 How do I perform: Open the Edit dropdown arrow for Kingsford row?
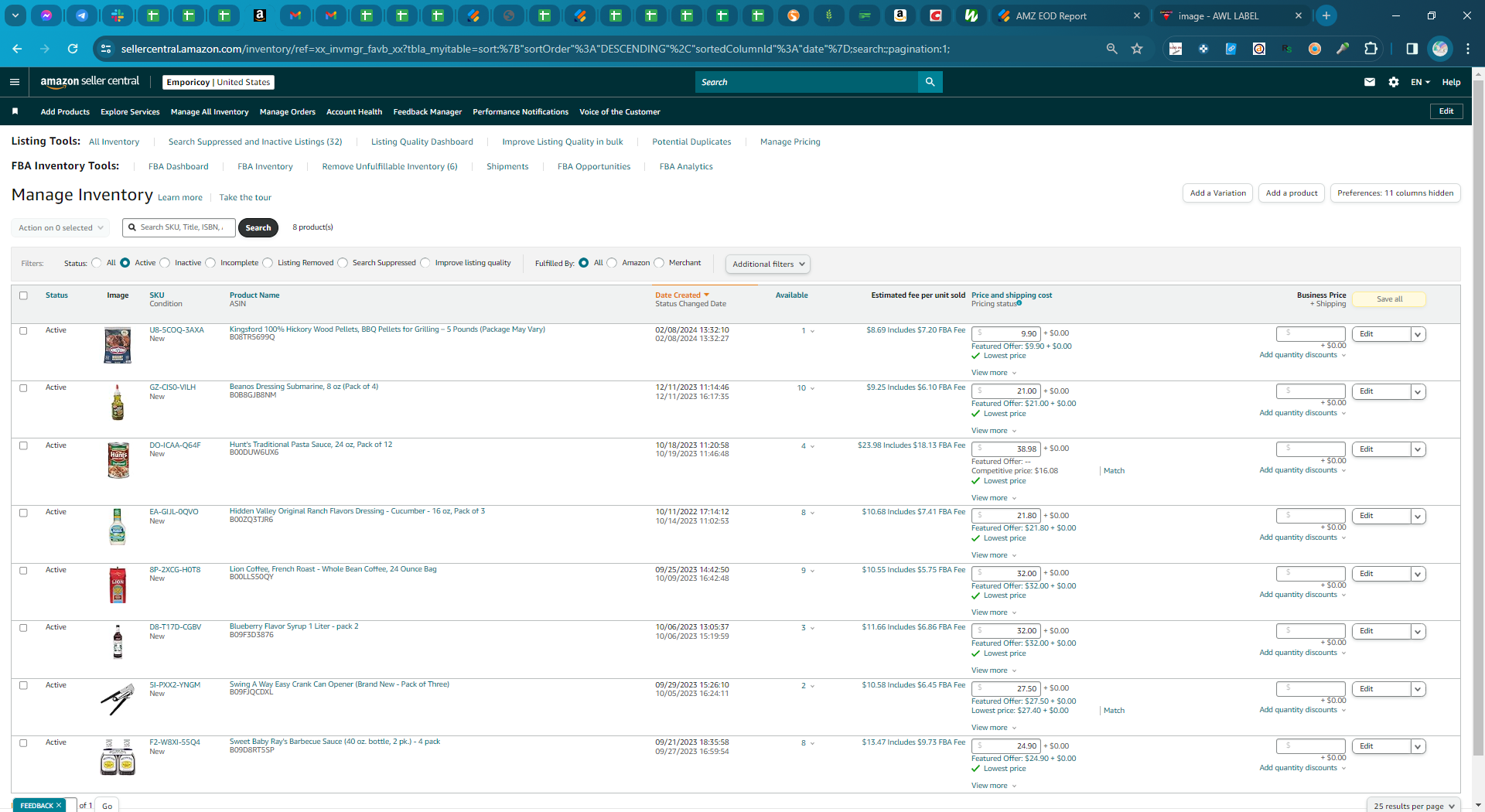(x=1418, y=334)
